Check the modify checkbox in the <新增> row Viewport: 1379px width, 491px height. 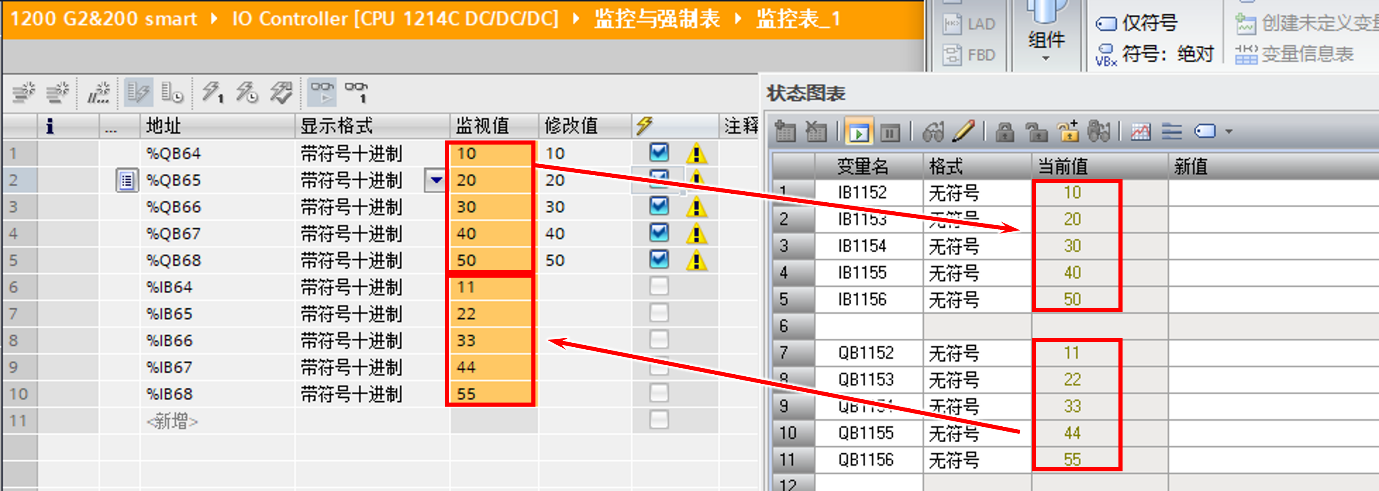coord(659,420)
